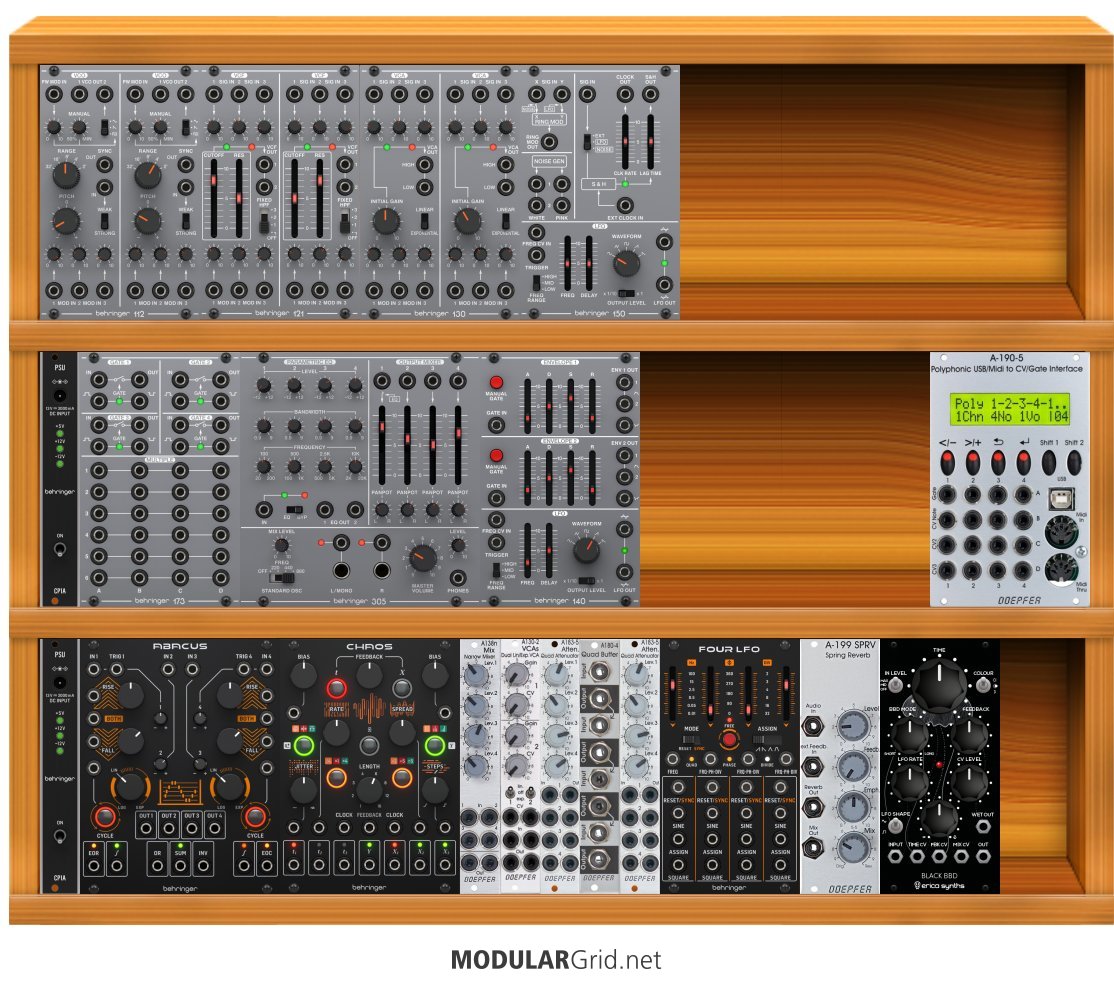Click the Range knob of the leftmost VCO
1114x981 pixels.
point(66,174)
